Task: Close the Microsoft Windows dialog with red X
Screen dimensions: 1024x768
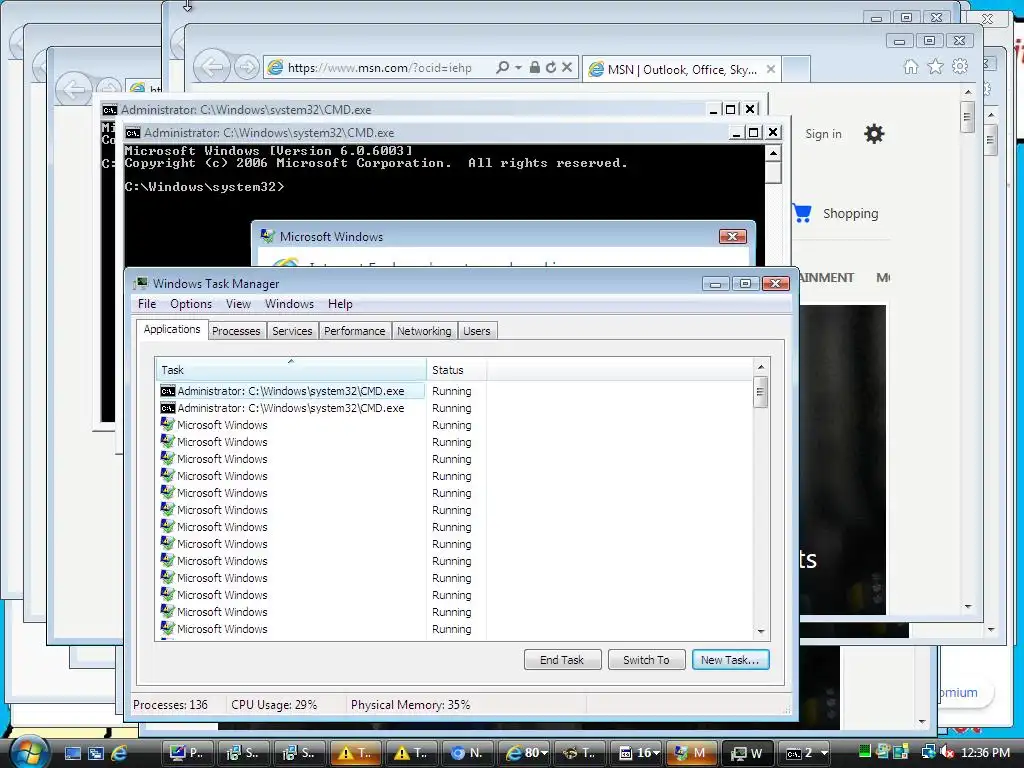Action: point(732,236)
